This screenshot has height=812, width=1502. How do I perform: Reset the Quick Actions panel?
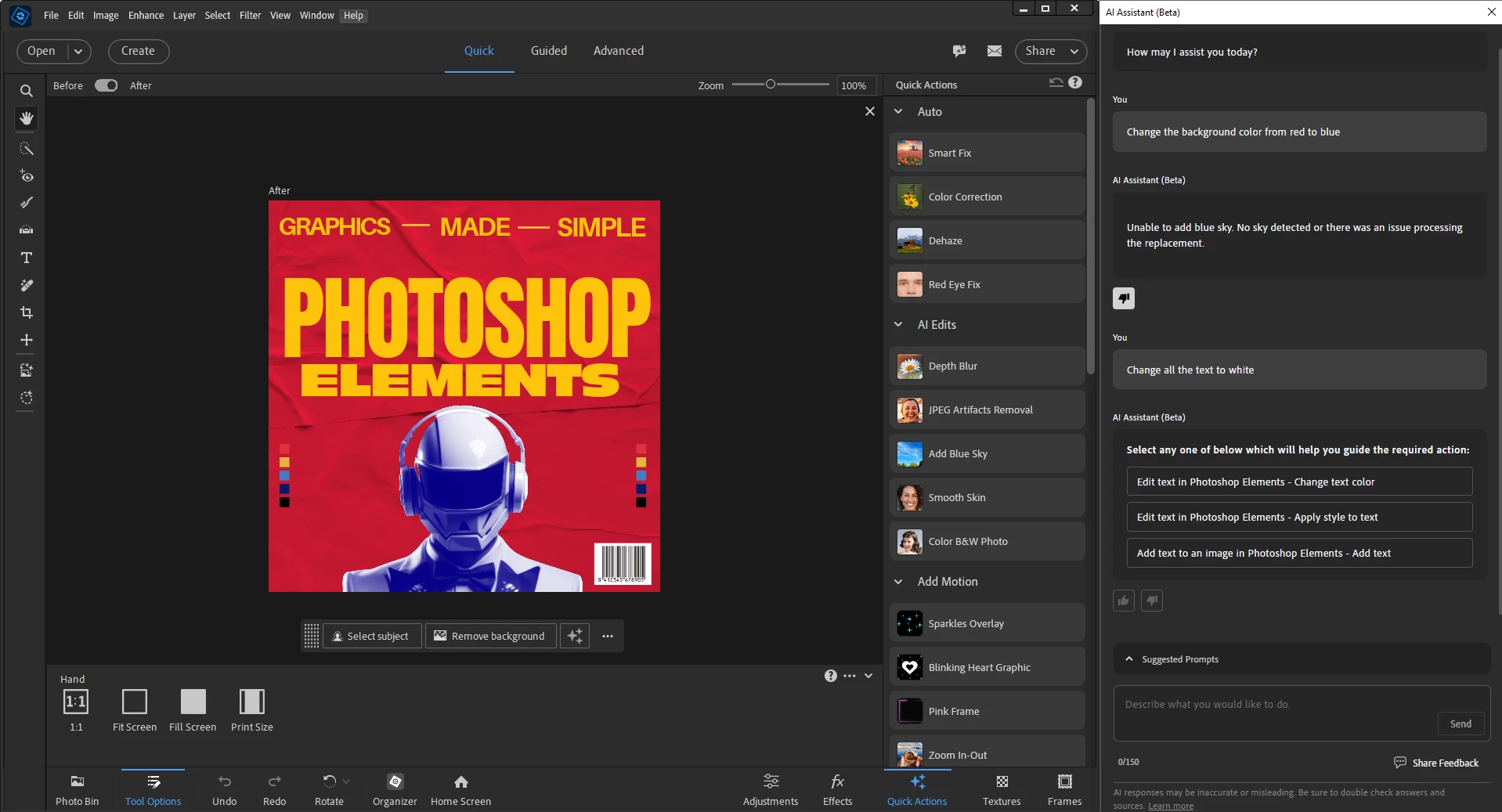[1056, 83]
